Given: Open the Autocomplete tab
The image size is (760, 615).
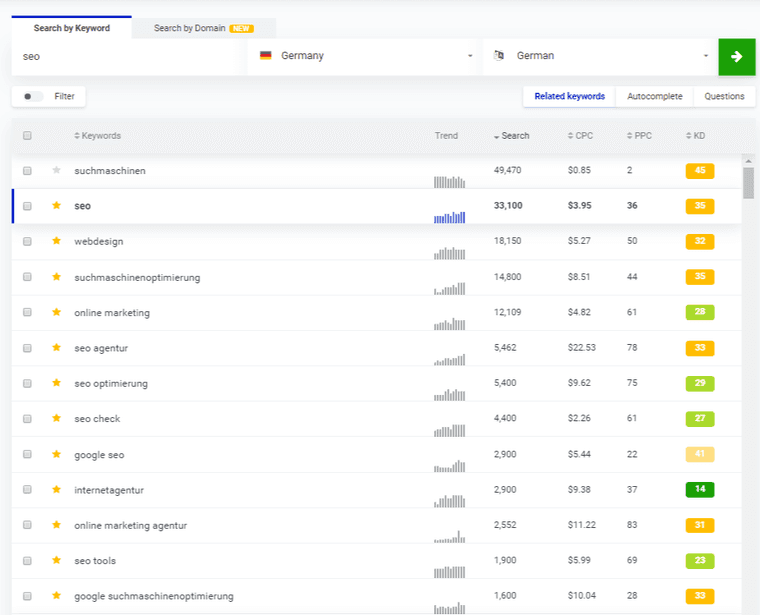Looking at the screenshot, I should coord(655,96).
